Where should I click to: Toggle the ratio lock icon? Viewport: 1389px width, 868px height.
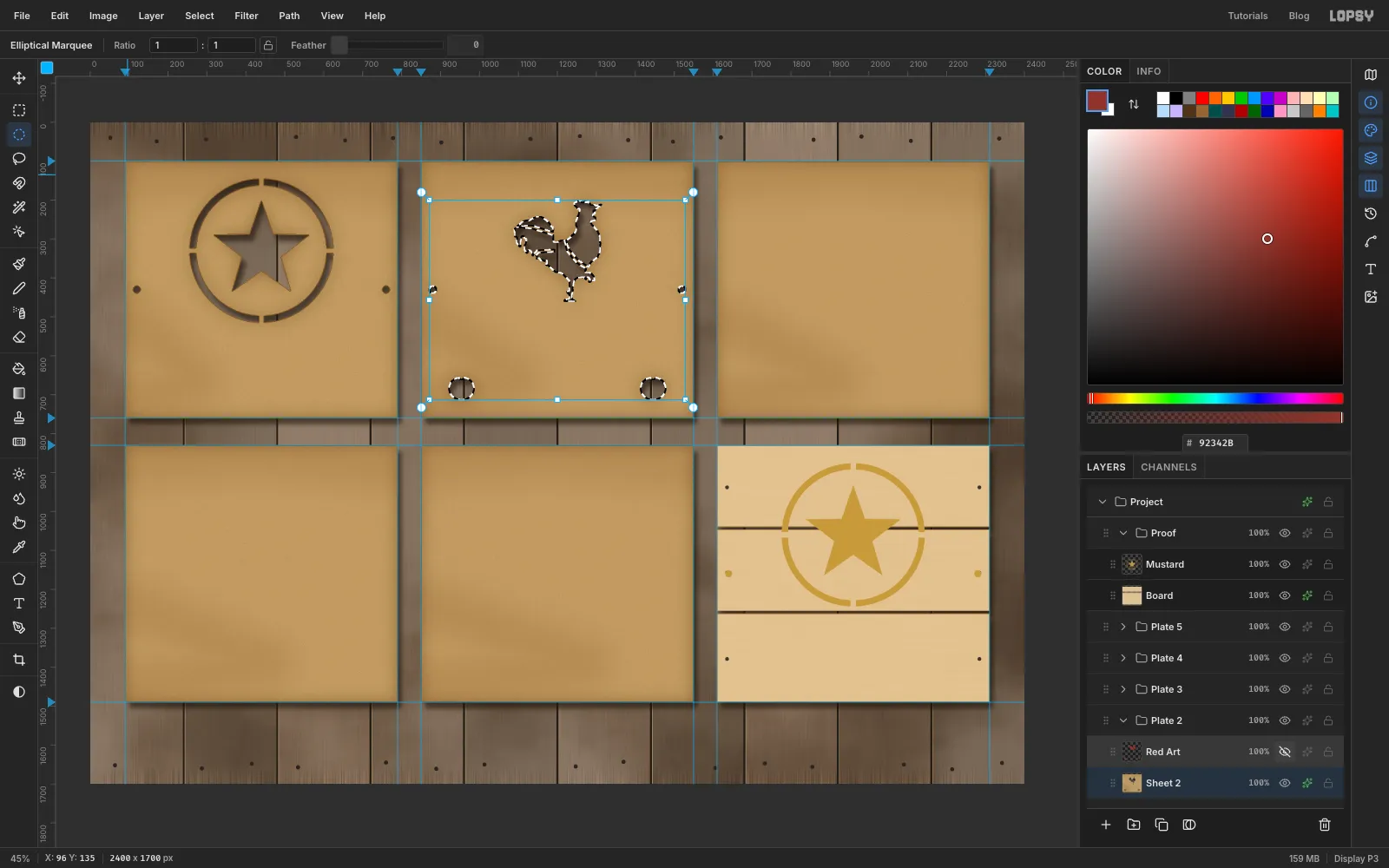pyautogui.click(x=268, y=45)
